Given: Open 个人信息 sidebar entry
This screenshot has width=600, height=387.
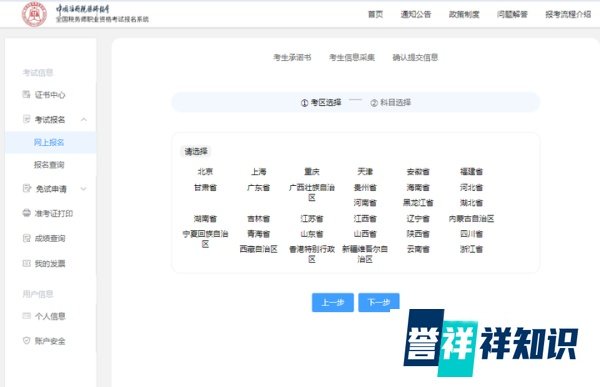Looking at the screenshot, I should click(x=50, y=316).
